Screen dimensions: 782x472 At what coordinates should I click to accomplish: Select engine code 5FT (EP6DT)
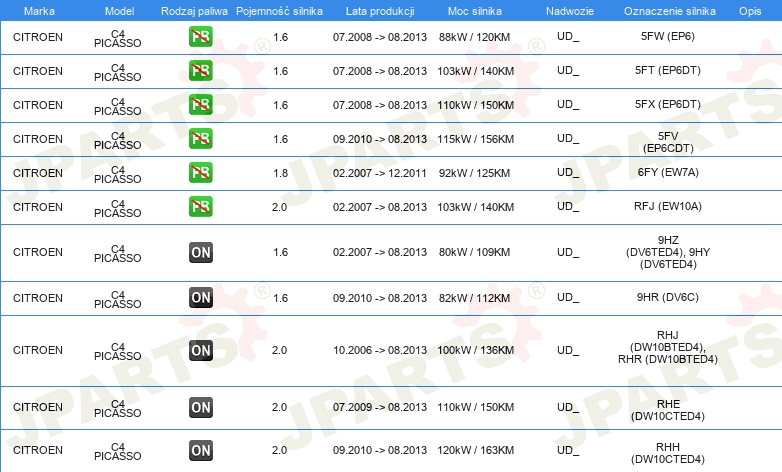pyautogui.click(x=668, y=70)
